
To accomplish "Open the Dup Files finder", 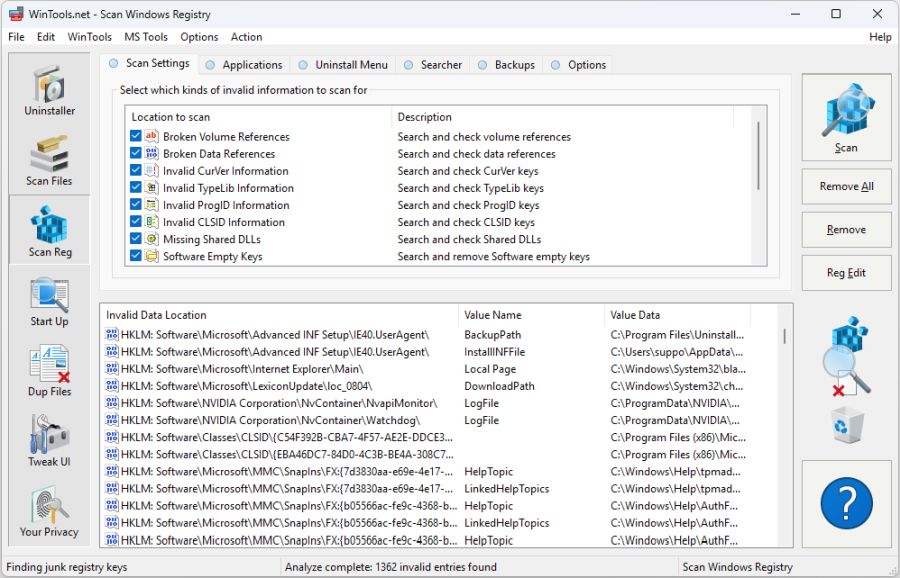I will (48, 370).
